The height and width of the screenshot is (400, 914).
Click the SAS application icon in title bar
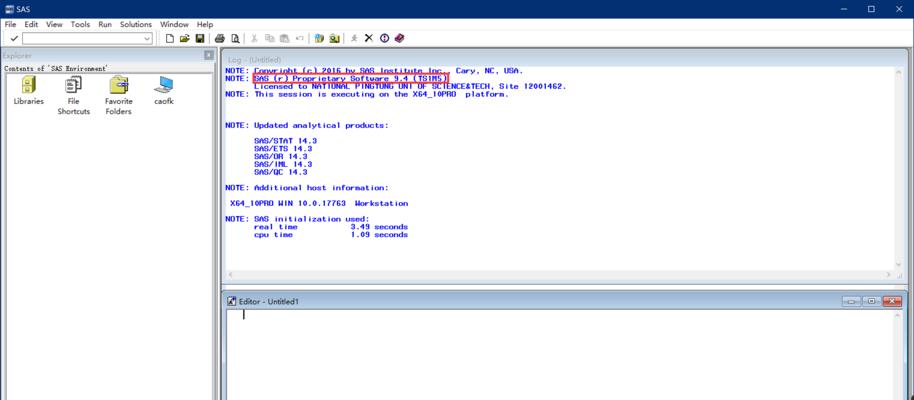pos(9,9)
